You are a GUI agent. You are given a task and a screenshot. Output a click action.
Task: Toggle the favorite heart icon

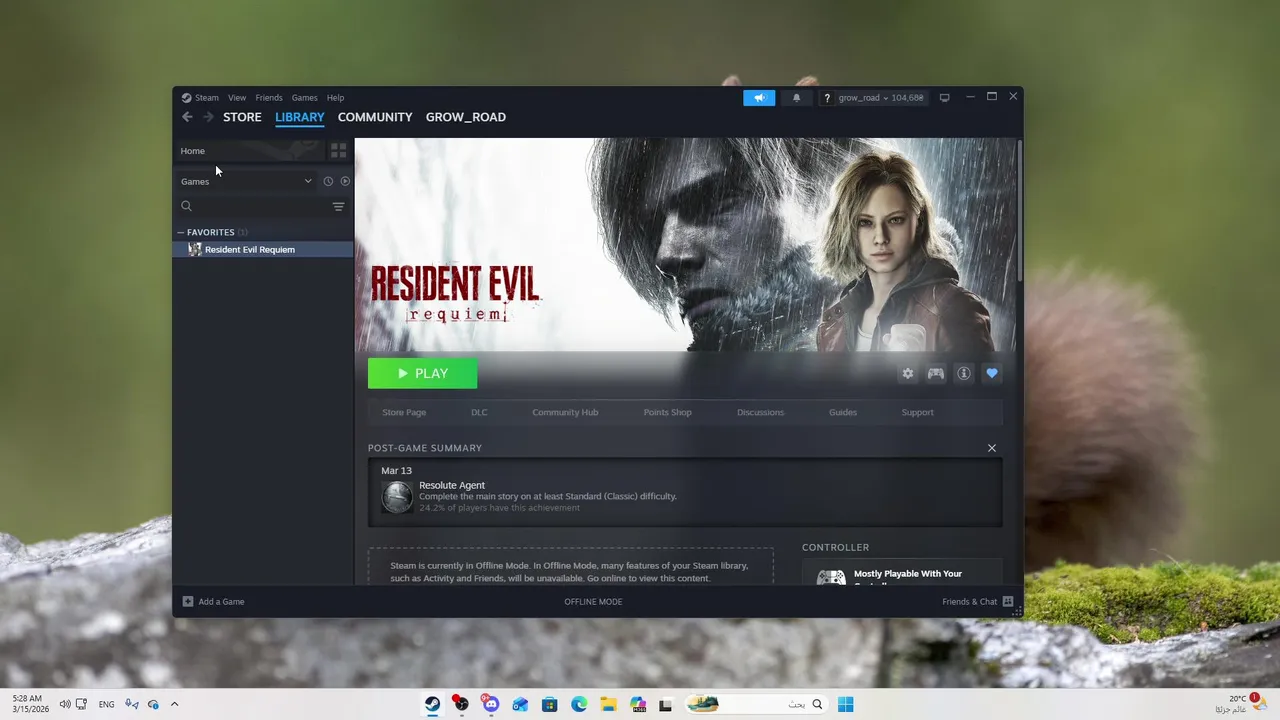[992, 373]
